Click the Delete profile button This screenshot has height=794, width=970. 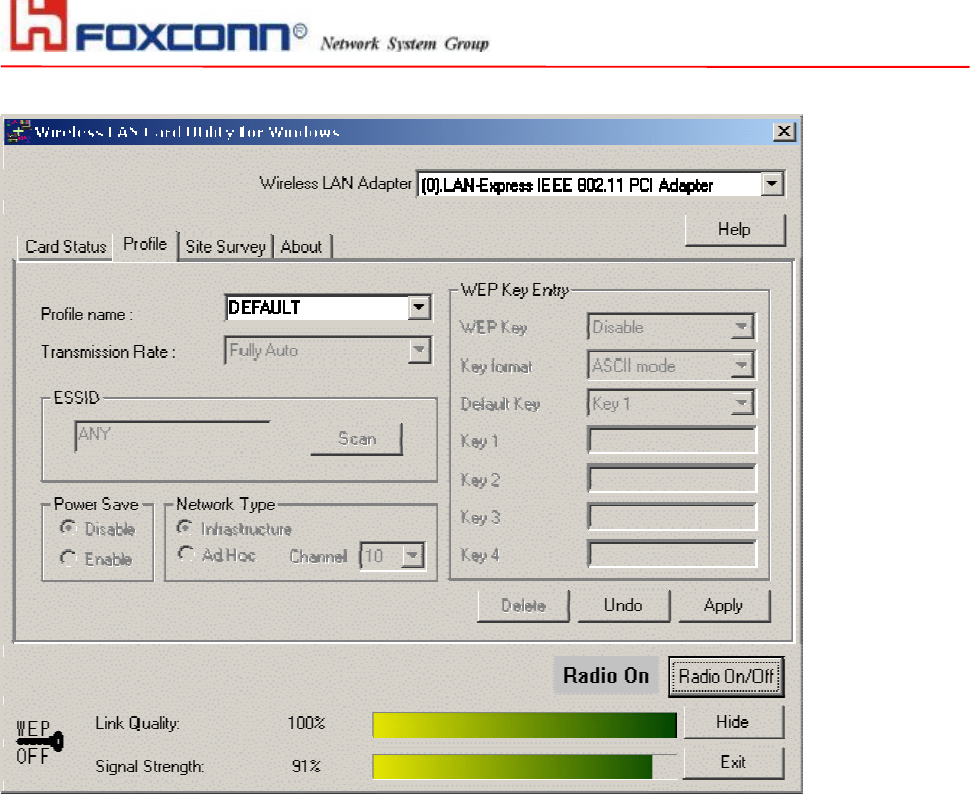tap(523, 606)
